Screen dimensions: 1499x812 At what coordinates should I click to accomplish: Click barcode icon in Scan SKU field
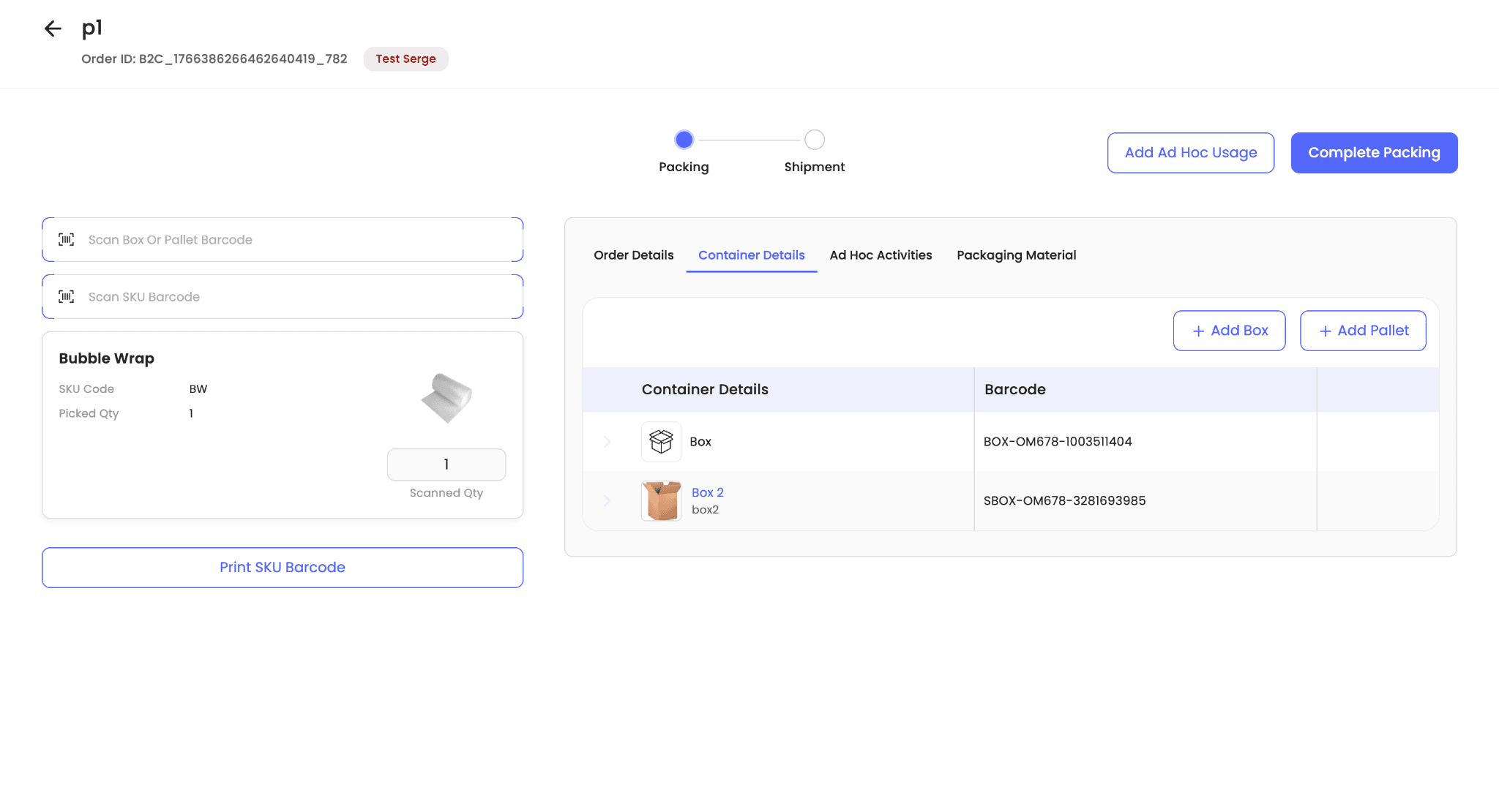tap(67, 297)
